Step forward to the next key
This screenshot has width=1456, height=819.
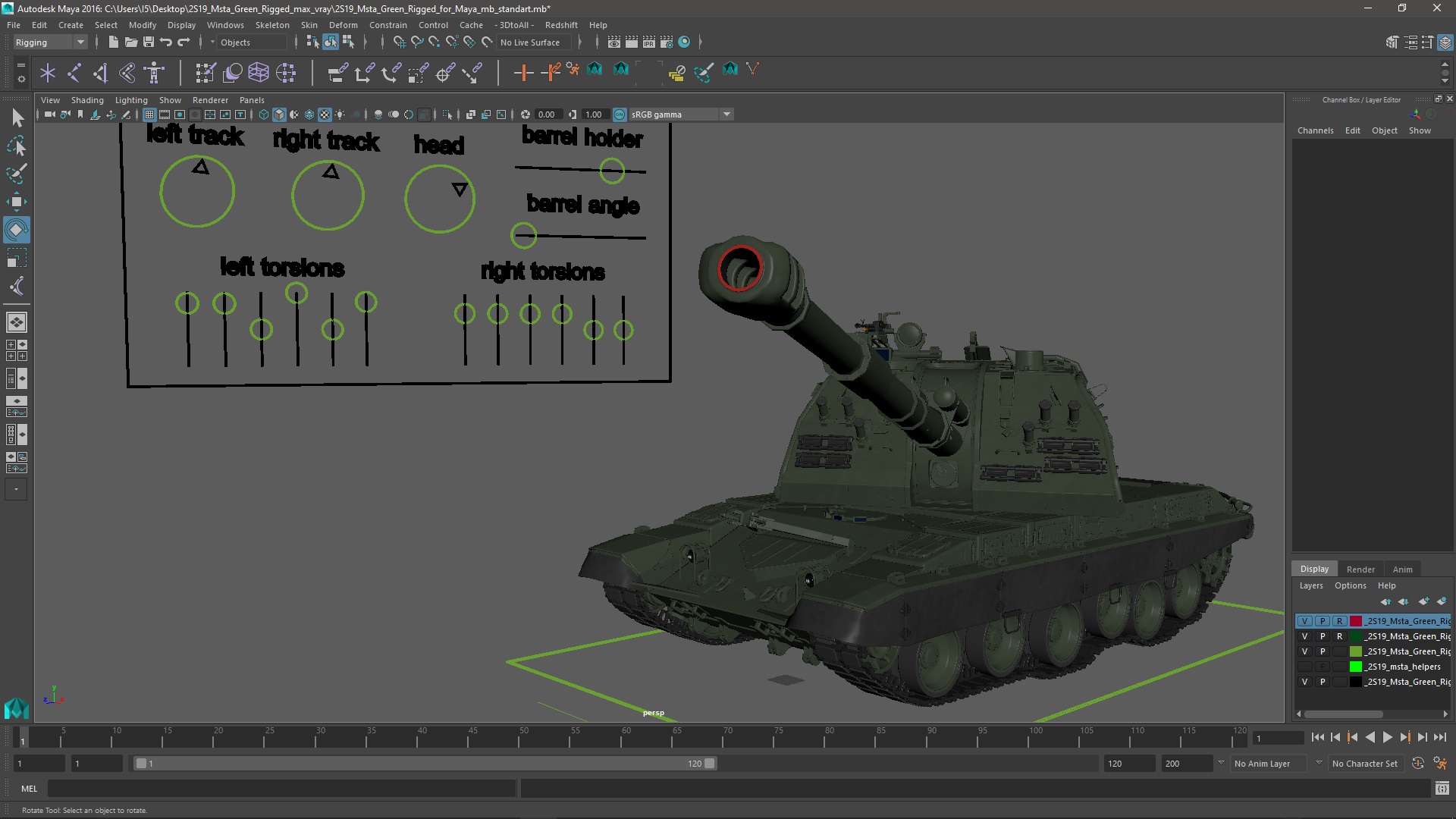point(1404,737)
